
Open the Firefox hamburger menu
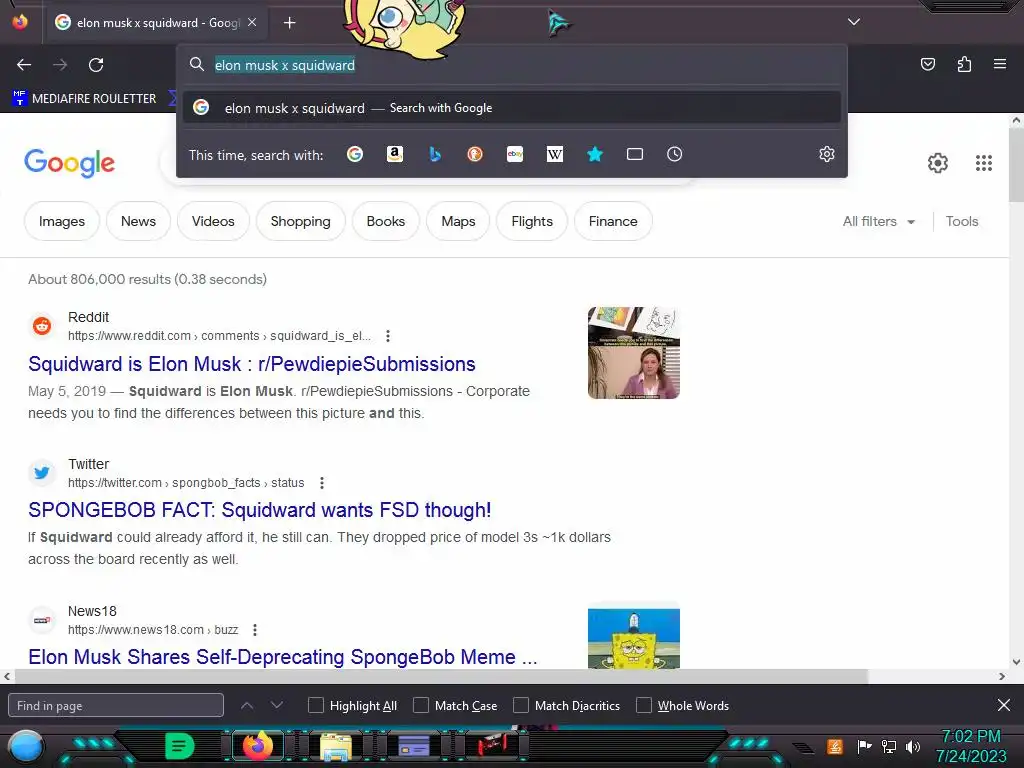click(999, 64)
